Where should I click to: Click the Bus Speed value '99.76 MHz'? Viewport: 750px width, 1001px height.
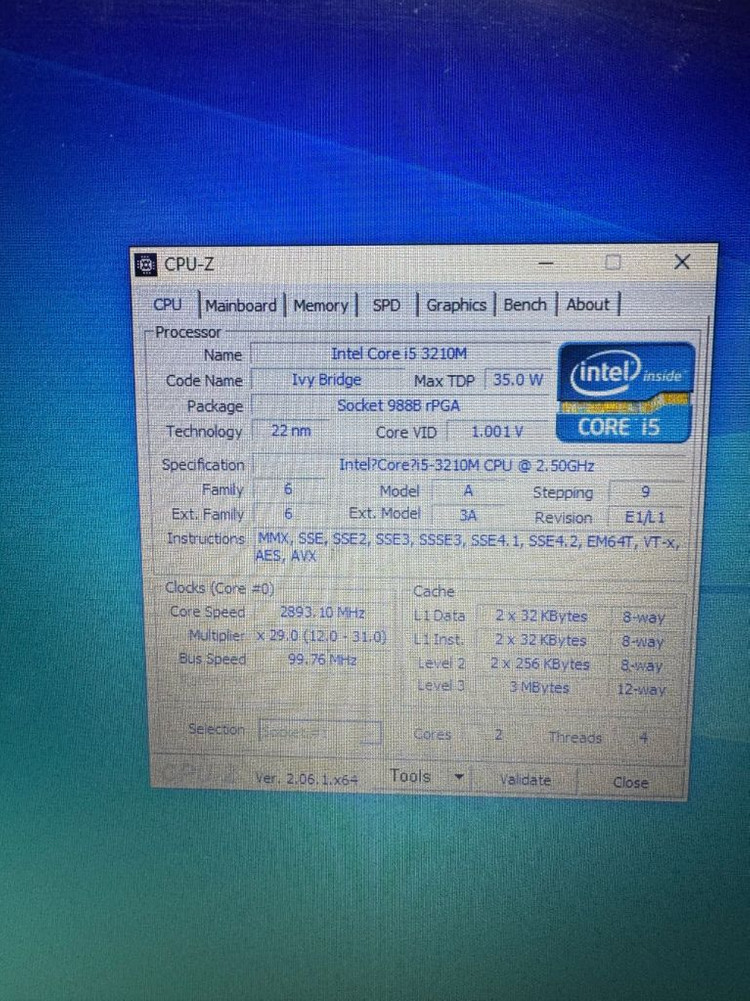click(322, 659)
